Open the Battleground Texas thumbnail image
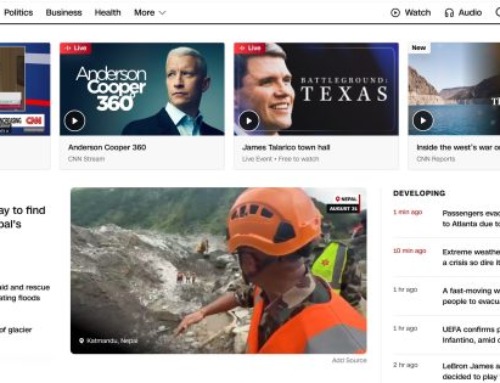This screenshot has width=500, height=383. [x=316, y=89]
